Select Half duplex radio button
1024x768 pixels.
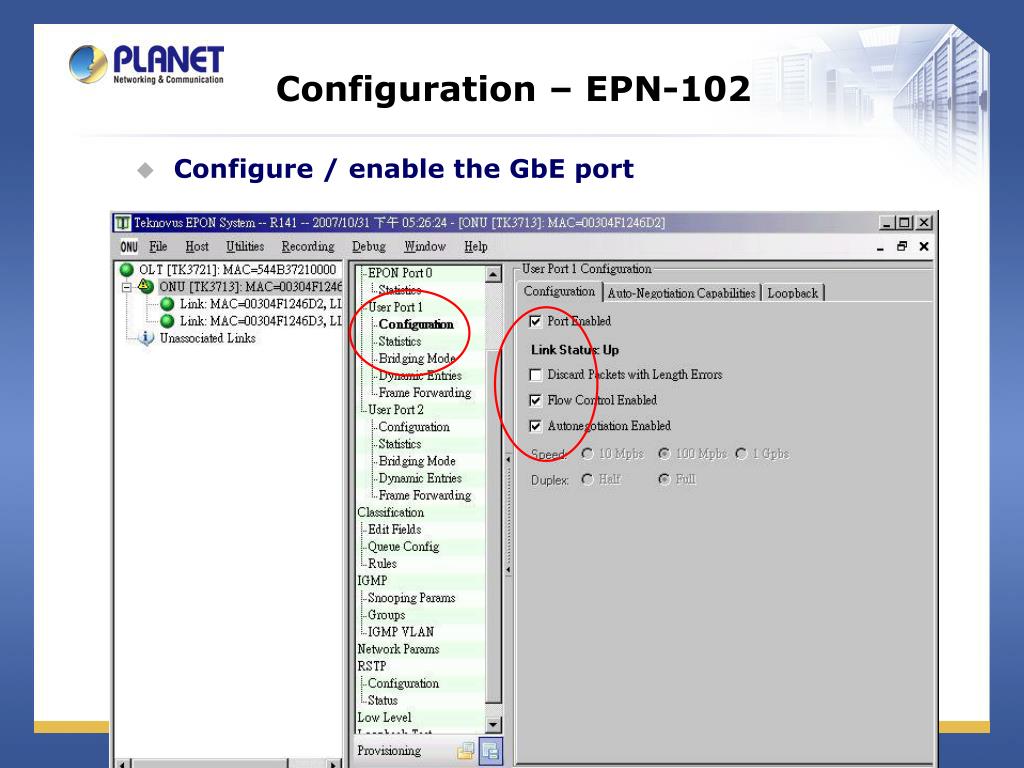pos(587,479)
